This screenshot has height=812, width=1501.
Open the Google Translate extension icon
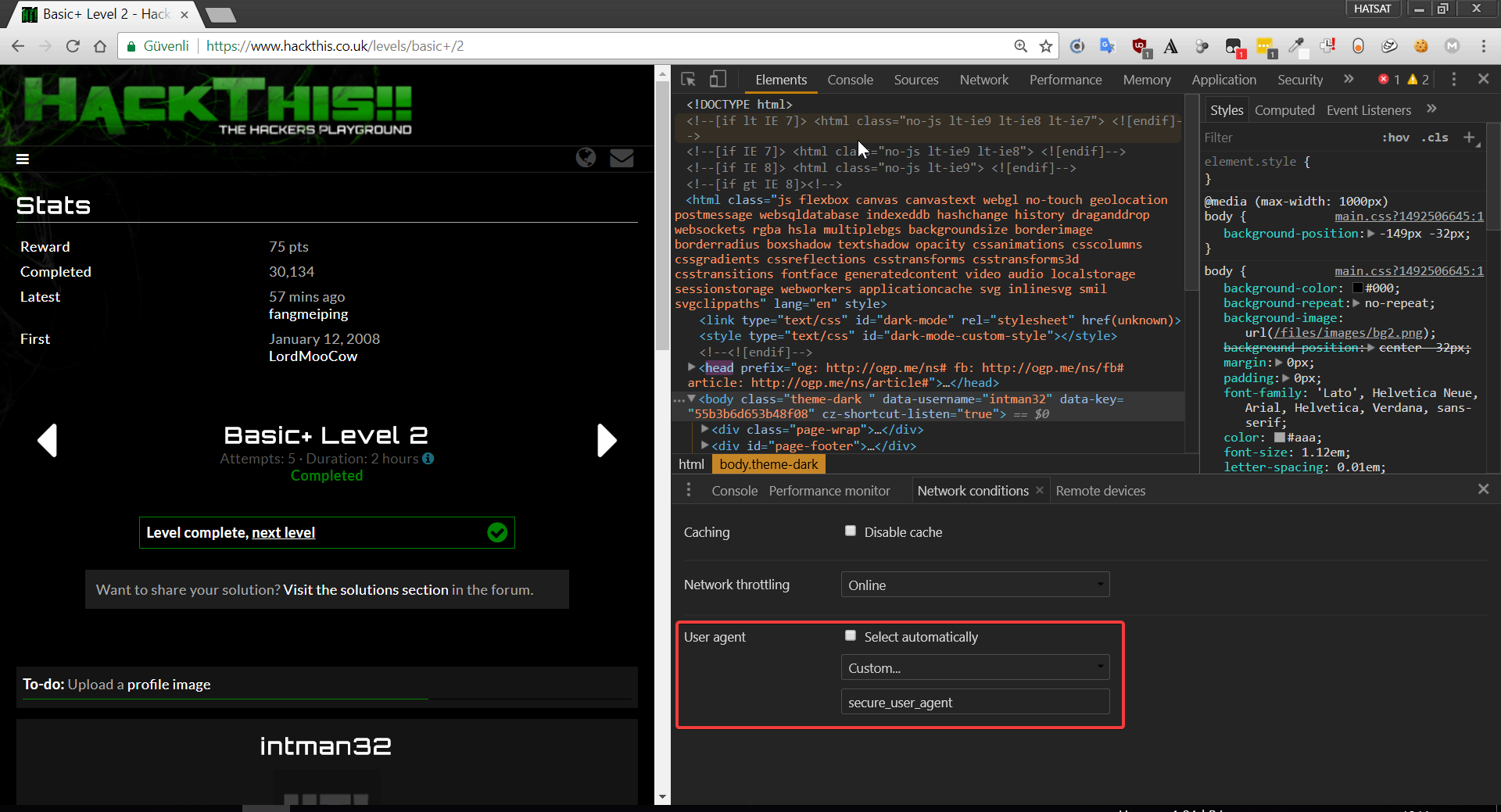click(x=1107, y=46)
